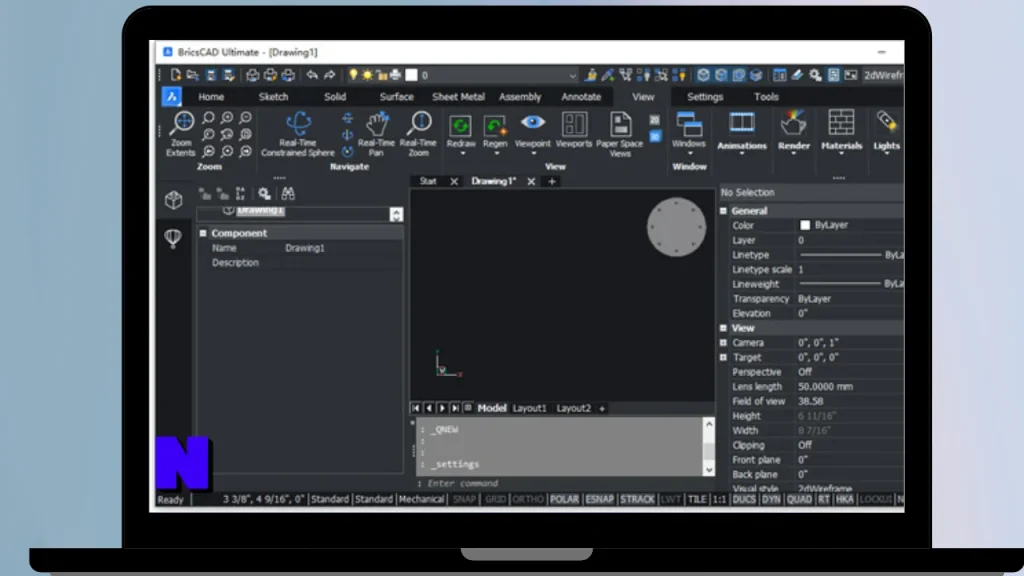
Task: Toggle QUAD in the status bar
Action: coord(799,500)
